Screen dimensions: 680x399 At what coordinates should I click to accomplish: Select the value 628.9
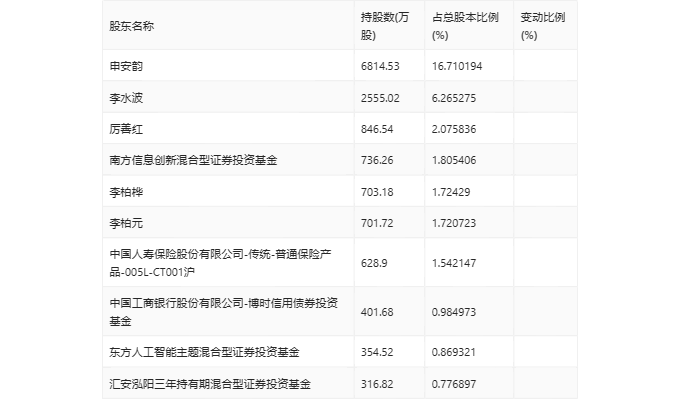pyautogui.click(x=374, y=263)
